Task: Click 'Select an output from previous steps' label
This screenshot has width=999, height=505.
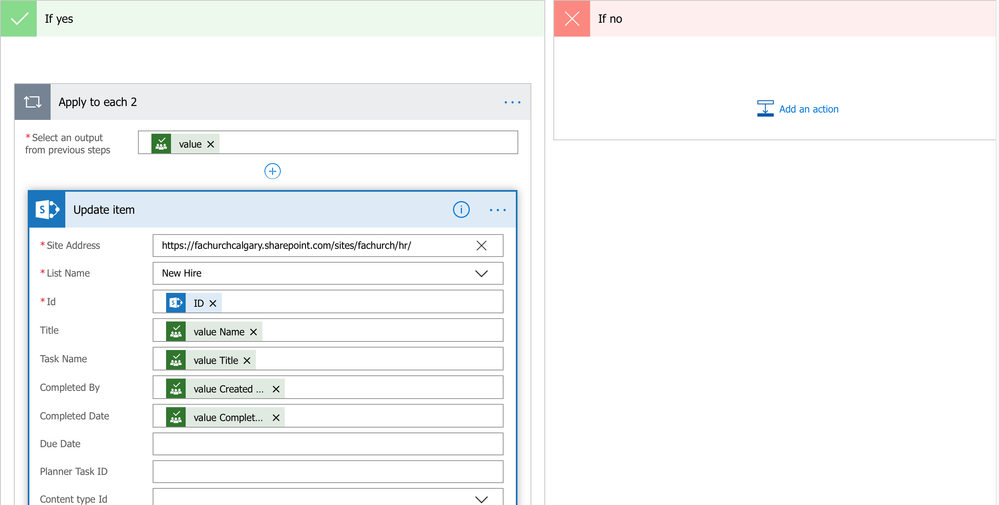Action: tap(68, 144)
